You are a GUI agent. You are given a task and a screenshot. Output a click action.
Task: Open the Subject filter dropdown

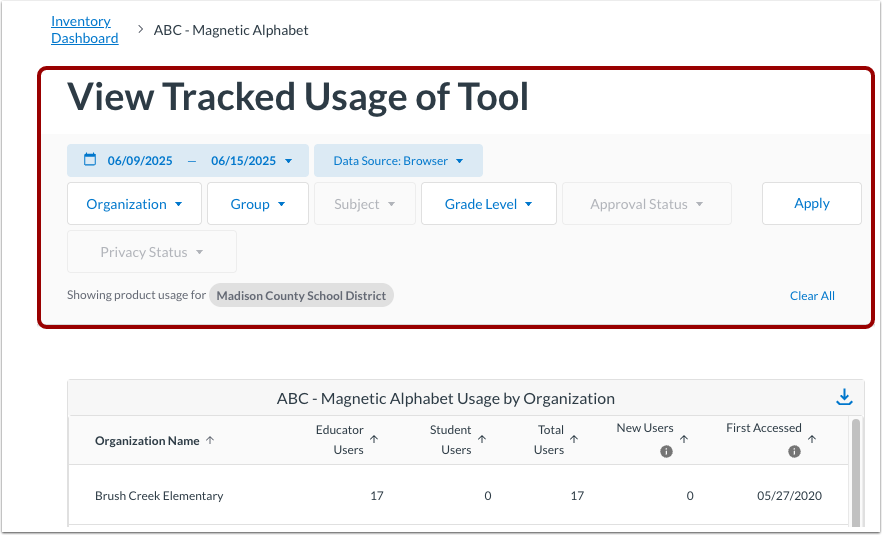tap(365, 204)
